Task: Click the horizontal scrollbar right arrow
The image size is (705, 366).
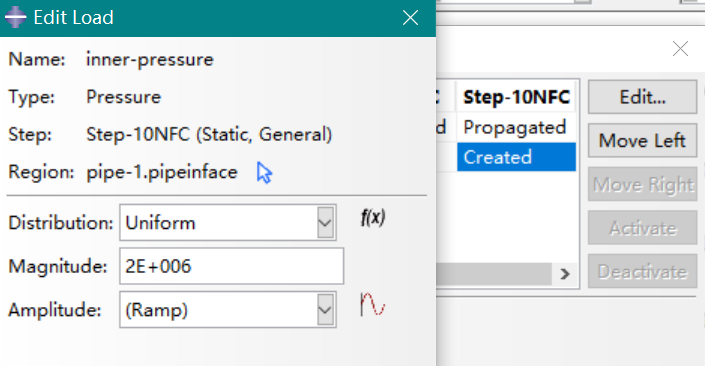Action: coord(565,274)
